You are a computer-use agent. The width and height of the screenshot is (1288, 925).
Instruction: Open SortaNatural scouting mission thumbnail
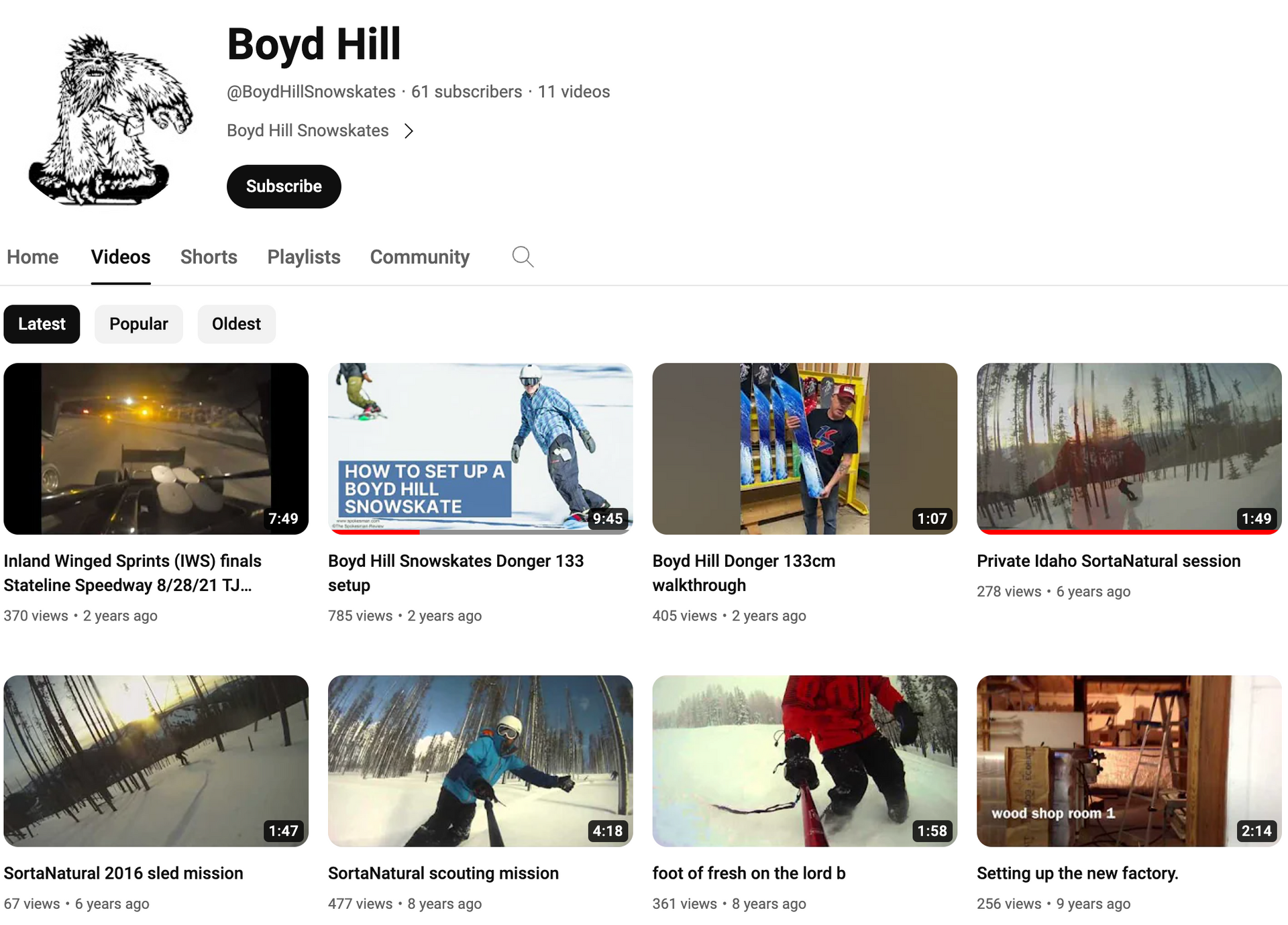pyautogui.click(x=480, y=761)
